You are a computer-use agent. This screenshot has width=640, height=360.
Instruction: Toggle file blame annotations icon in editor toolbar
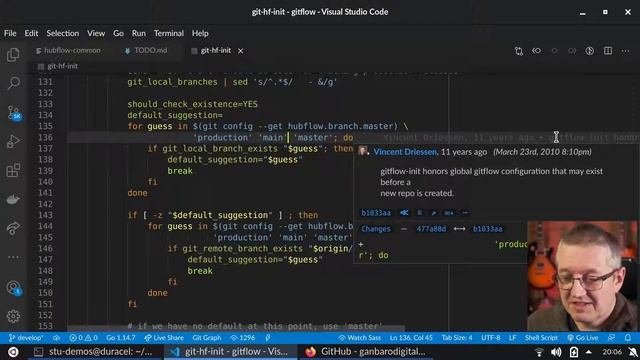[590, 51]
